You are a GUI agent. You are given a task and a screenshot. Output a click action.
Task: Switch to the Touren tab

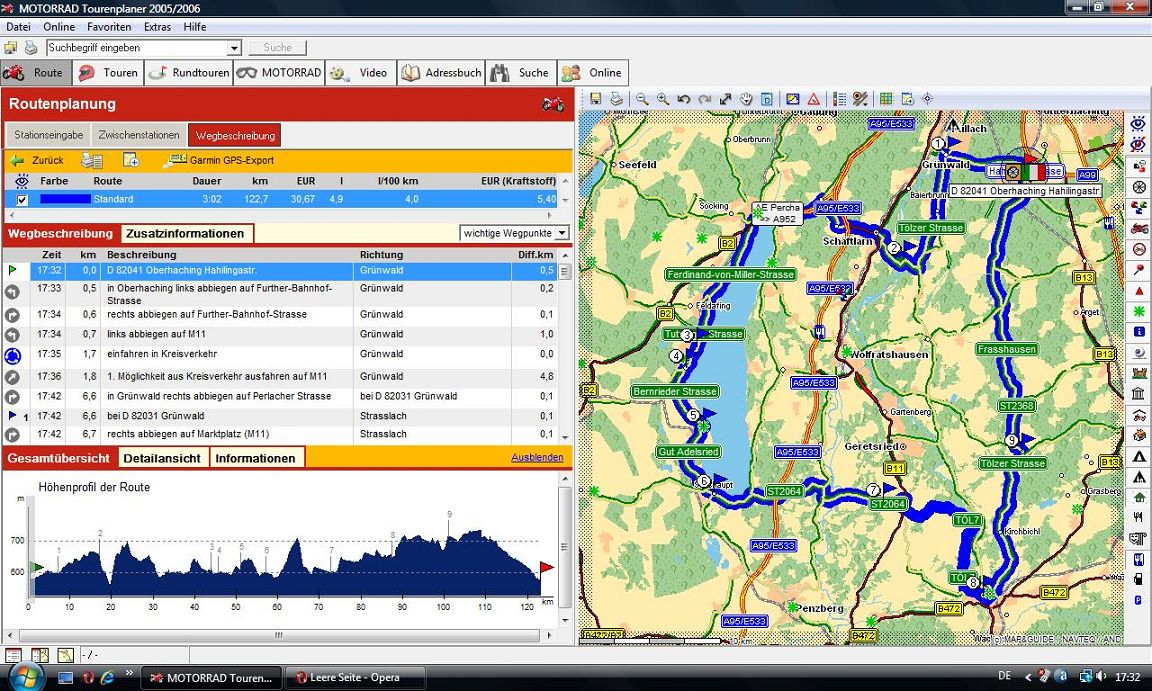click(x=107, y=73)
